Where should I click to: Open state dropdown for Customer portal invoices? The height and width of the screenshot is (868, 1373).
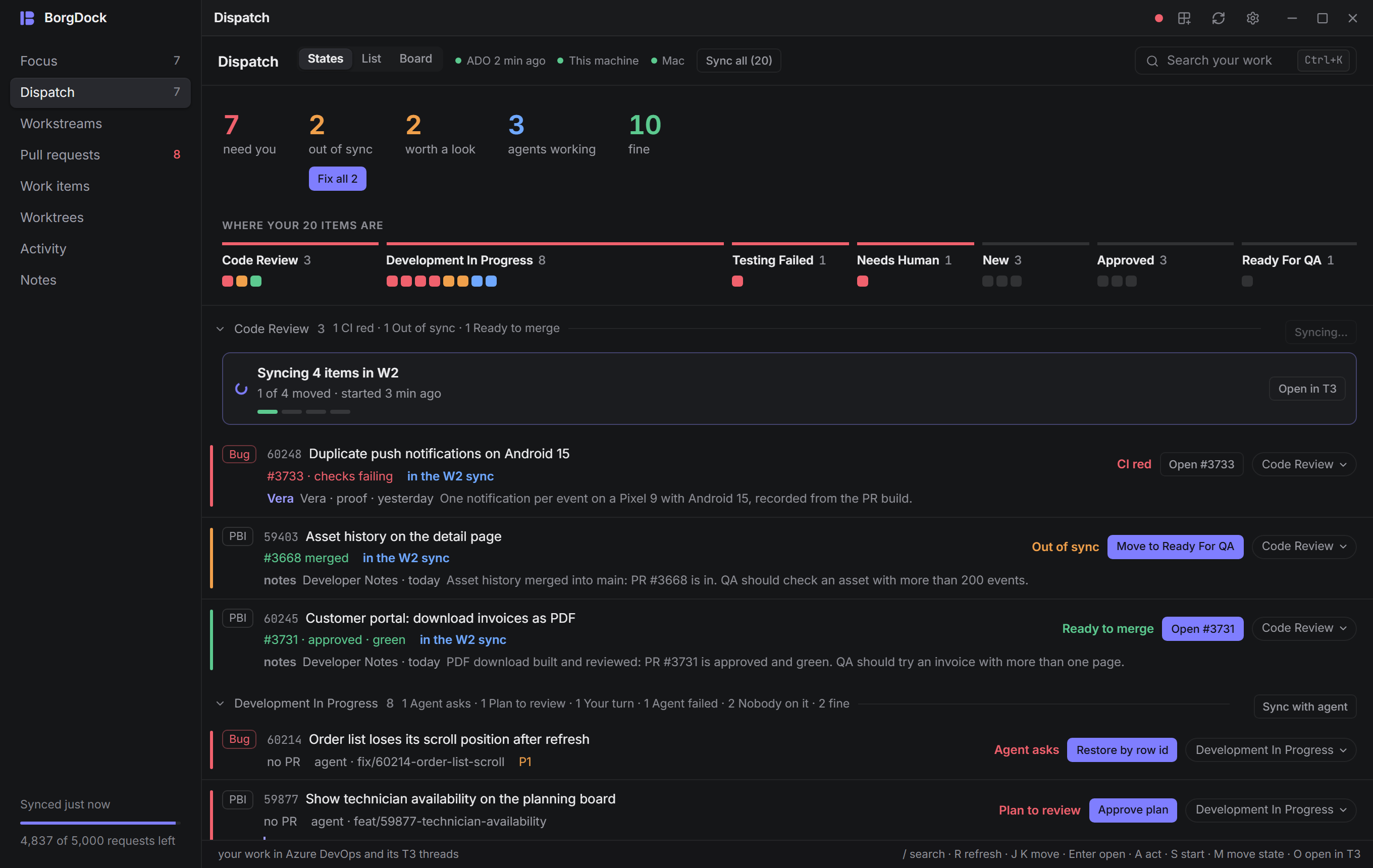click(x=1304, y=628)
